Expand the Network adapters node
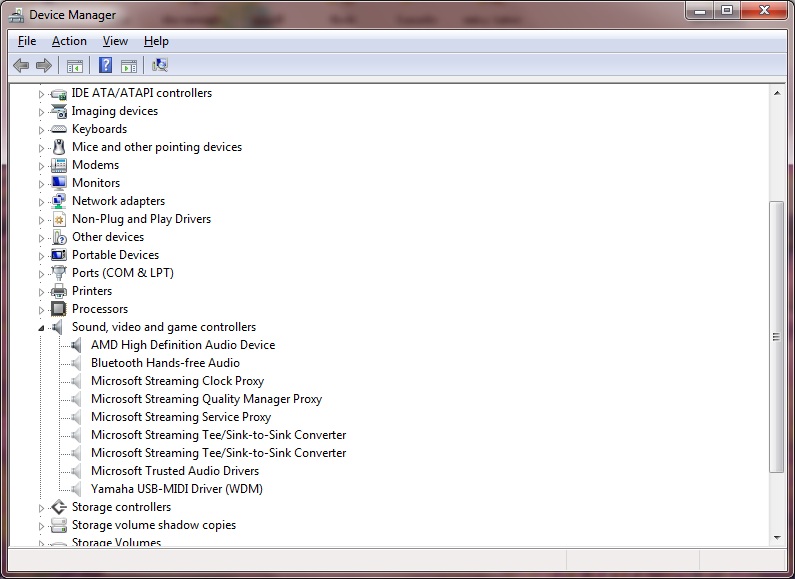The width and height of the screenshot is (795, 579). pos(42,202)
